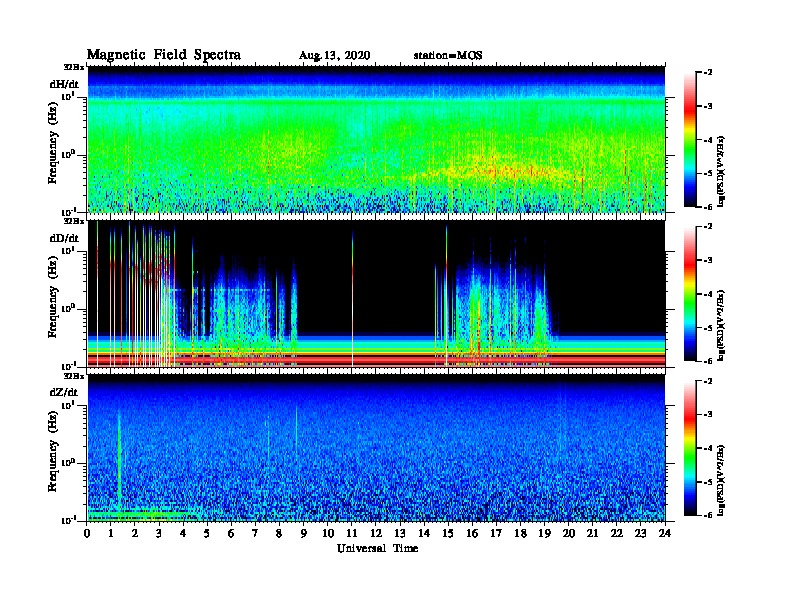Viewport: 792px width, 612px height.
Task: Click the hour '12' tick label
Action: coord(376,533)
